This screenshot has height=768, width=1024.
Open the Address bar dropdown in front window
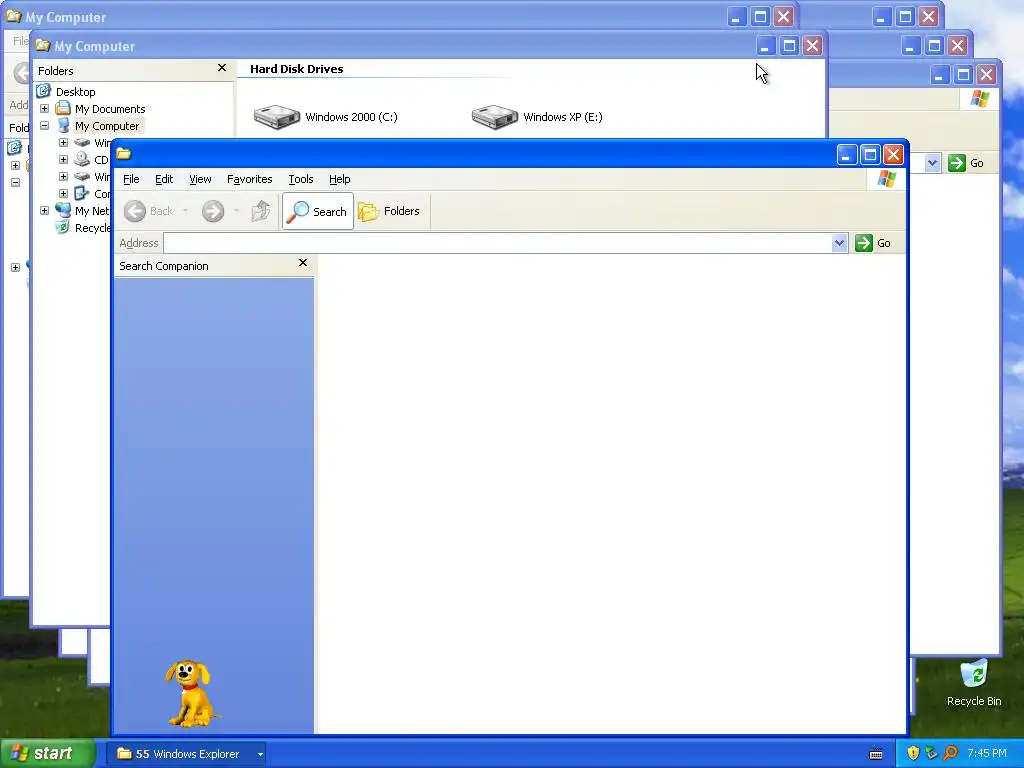pos(840,243)
